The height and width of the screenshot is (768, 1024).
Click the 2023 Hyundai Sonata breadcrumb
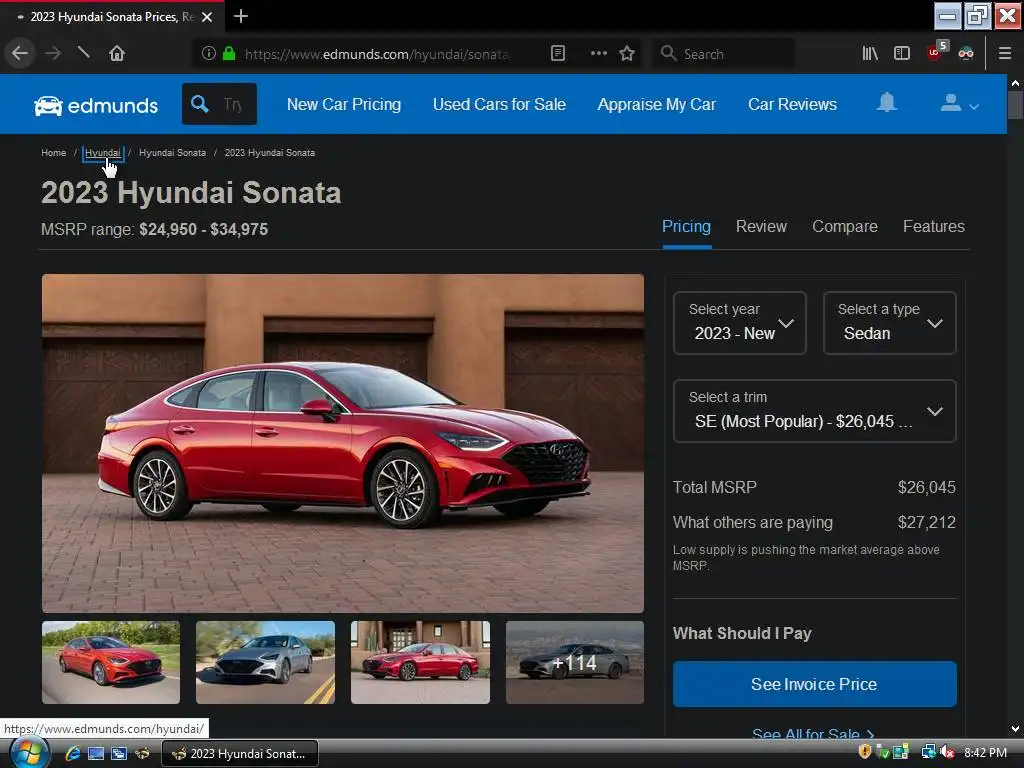point(270,153)
